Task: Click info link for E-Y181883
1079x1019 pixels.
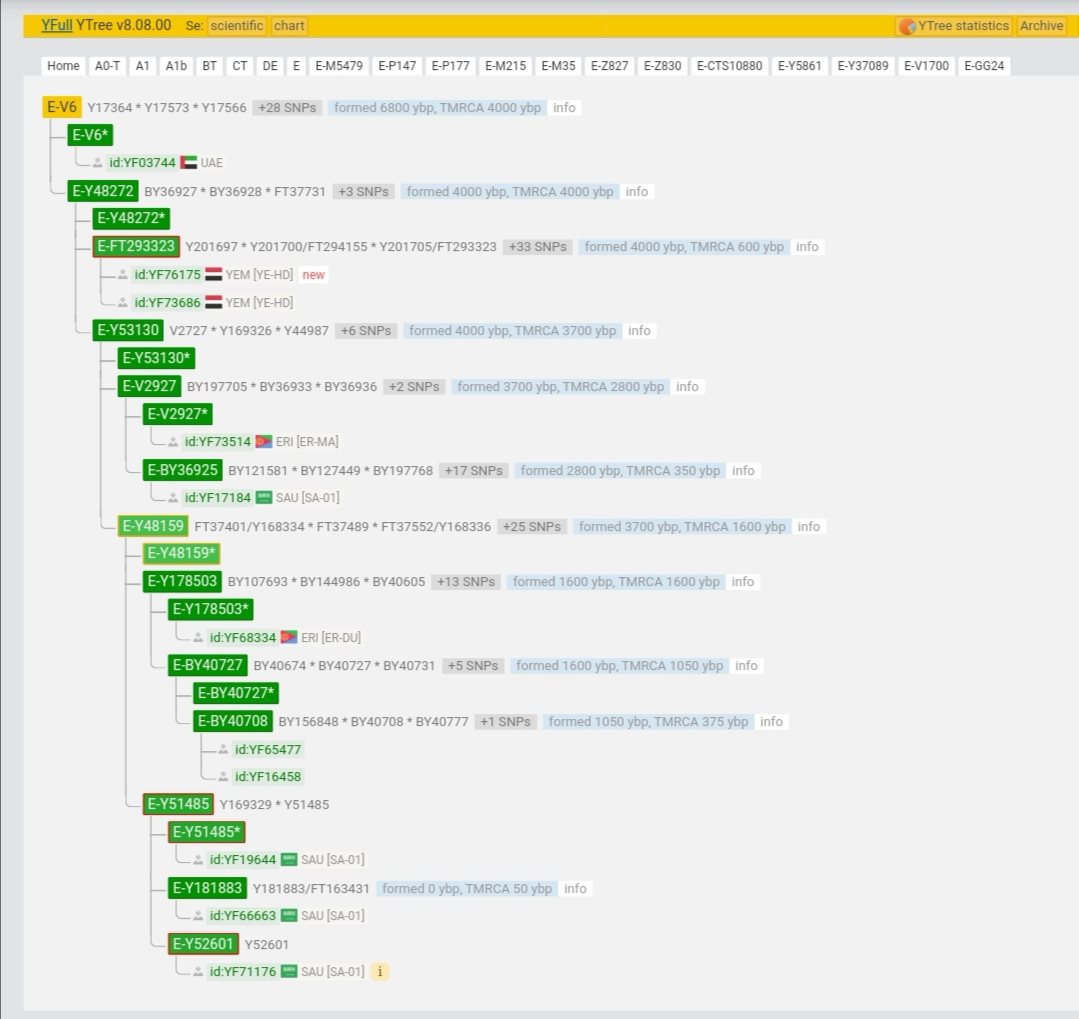Action: [x=575, y=889]
